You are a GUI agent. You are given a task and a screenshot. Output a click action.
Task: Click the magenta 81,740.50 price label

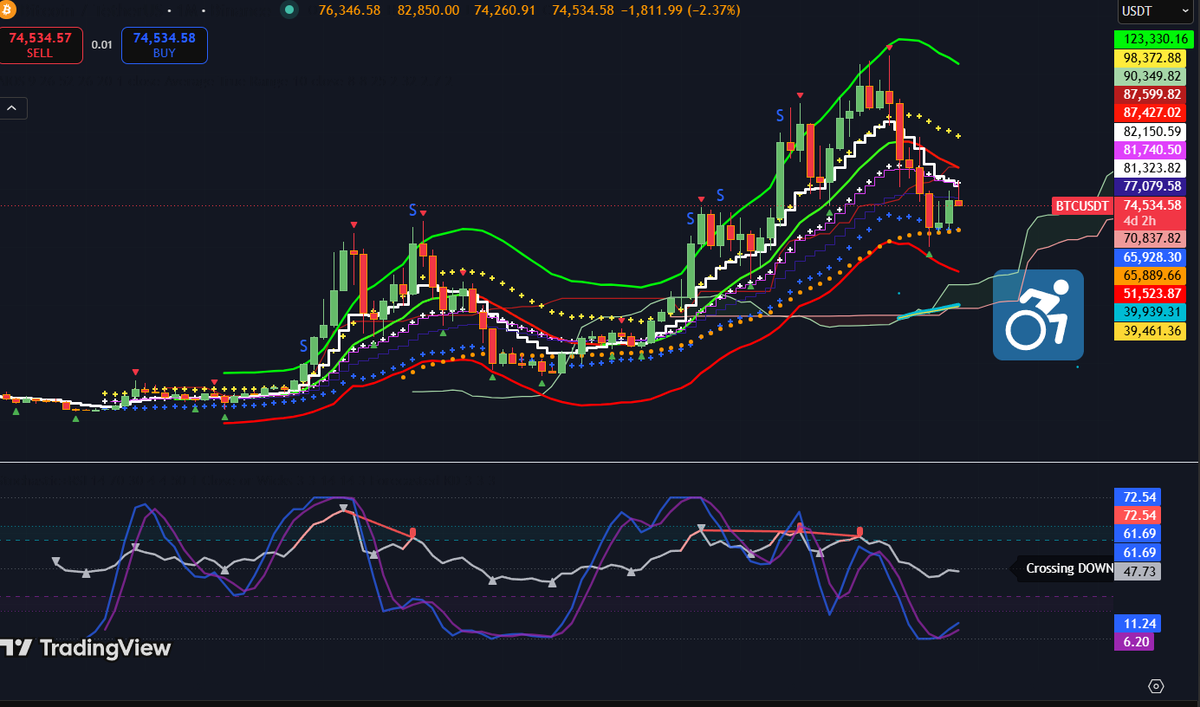click(x=1152, y=149)
